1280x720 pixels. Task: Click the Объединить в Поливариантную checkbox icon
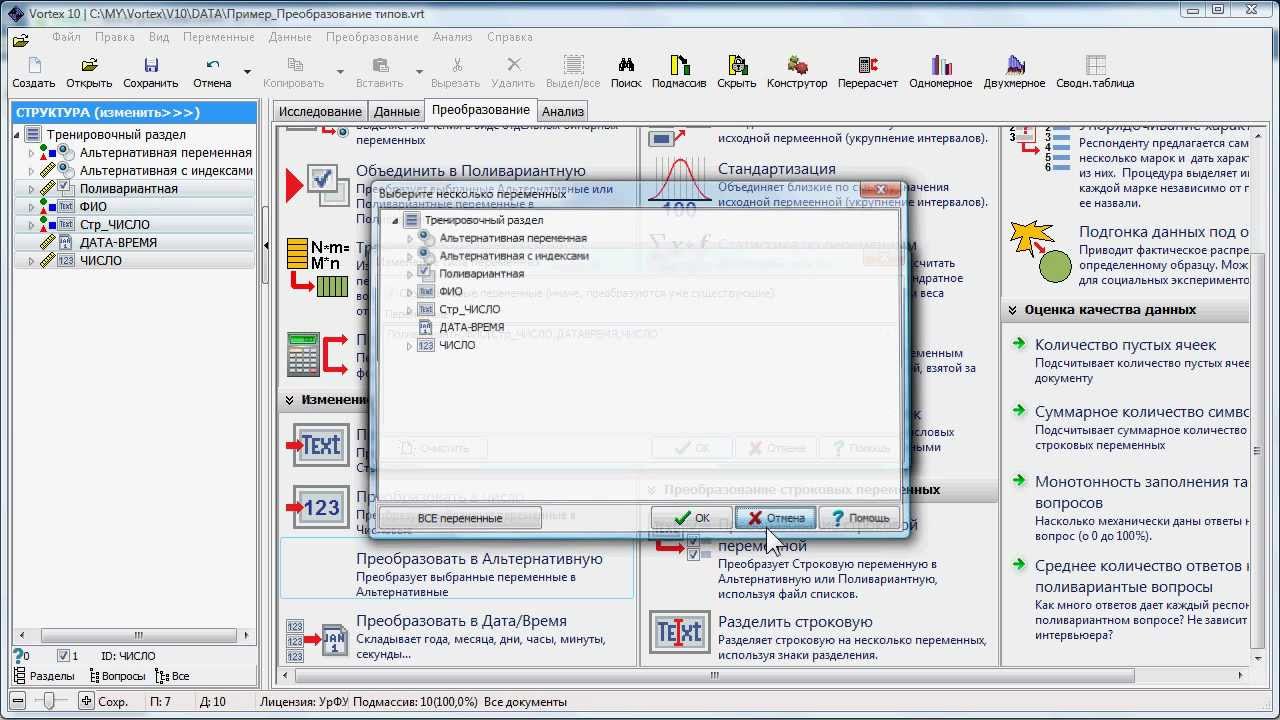319,184
